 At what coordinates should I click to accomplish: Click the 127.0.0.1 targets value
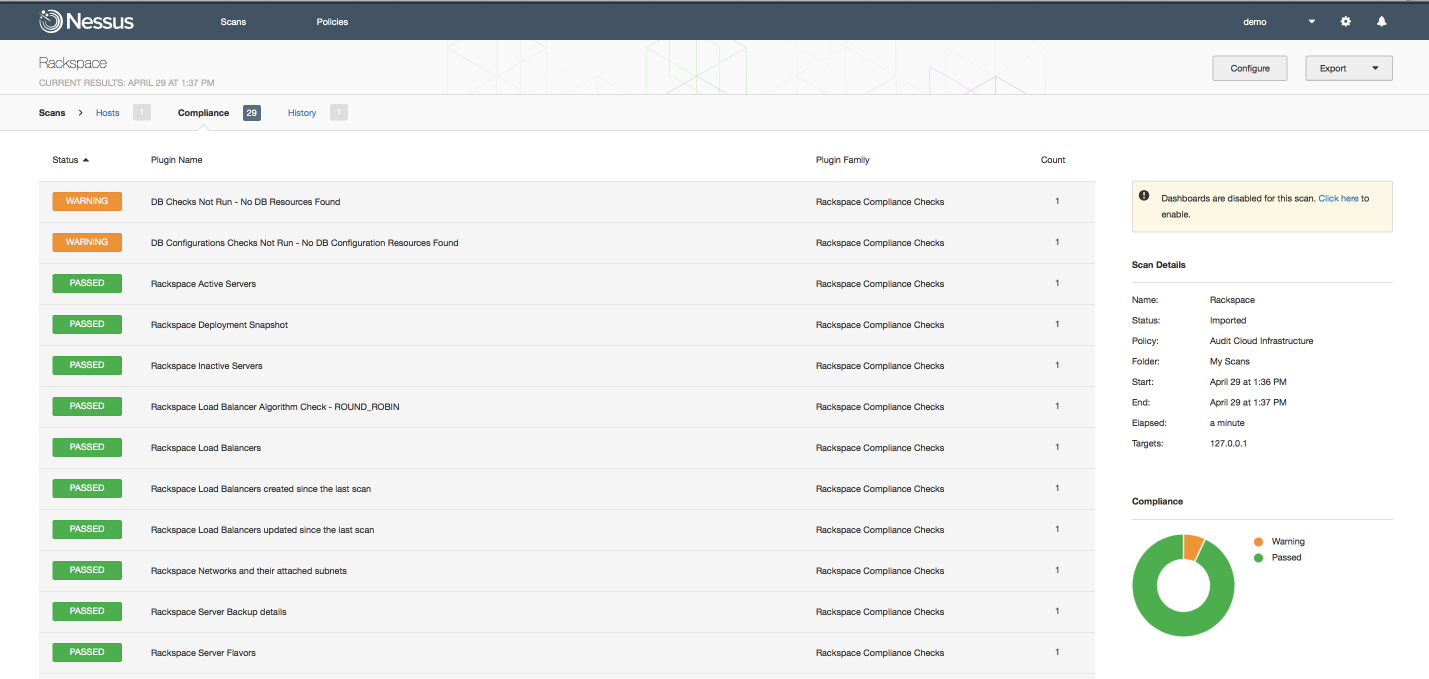[1230, 443]
